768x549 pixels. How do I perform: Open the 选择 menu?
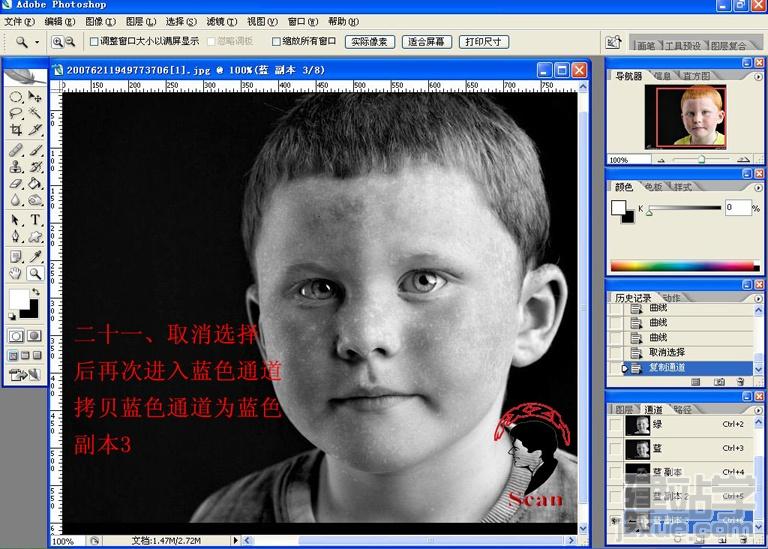click(x=181, y=22)
